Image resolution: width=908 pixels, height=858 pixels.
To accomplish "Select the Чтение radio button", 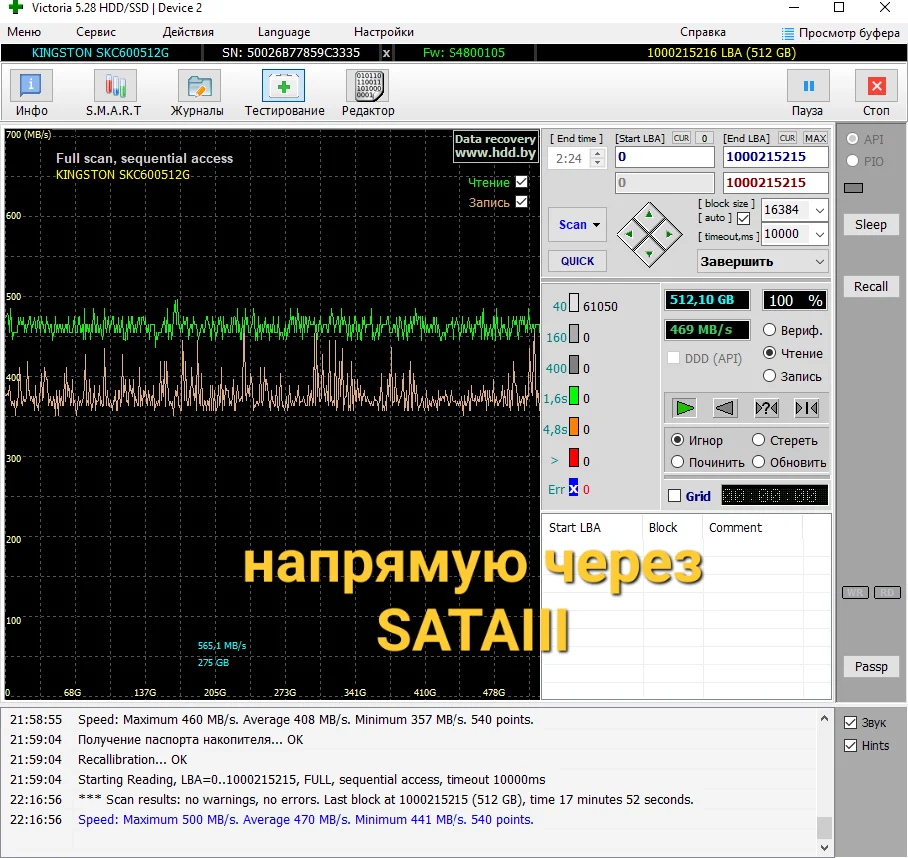I will (x=769, y=353).
